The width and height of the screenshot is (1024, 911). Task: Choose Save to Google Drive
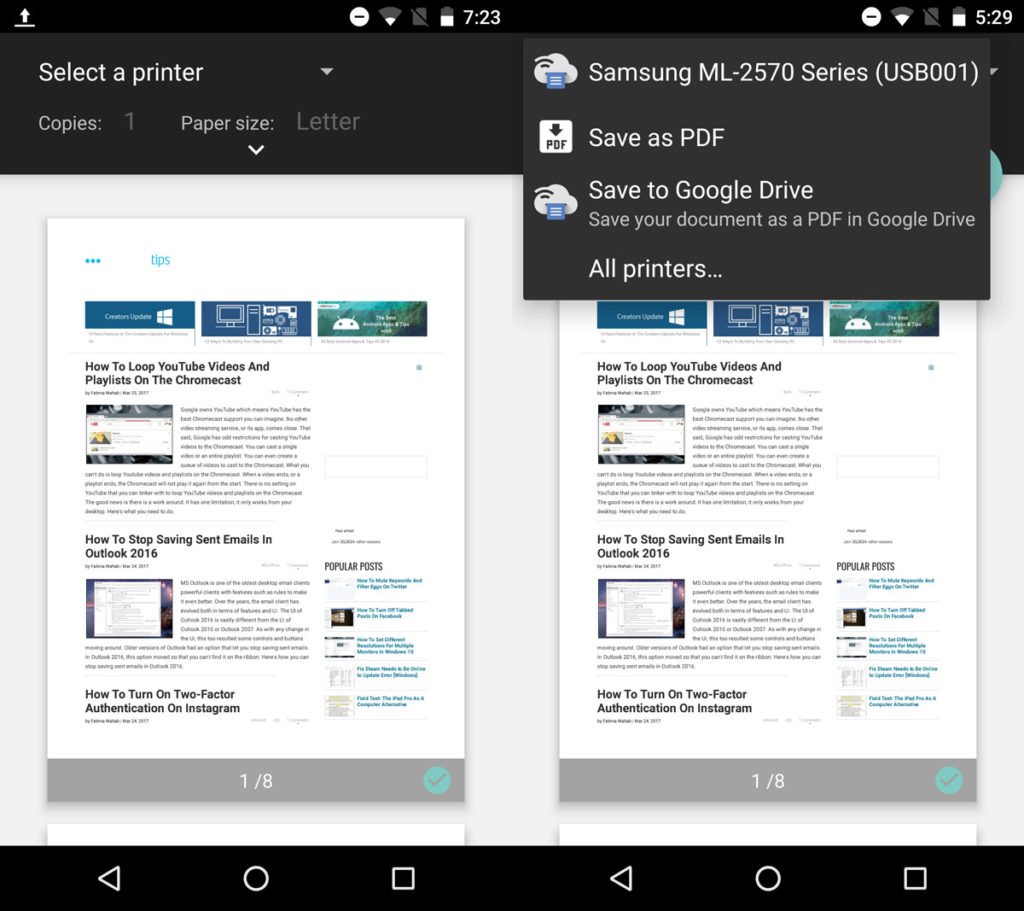coord(702,190)
